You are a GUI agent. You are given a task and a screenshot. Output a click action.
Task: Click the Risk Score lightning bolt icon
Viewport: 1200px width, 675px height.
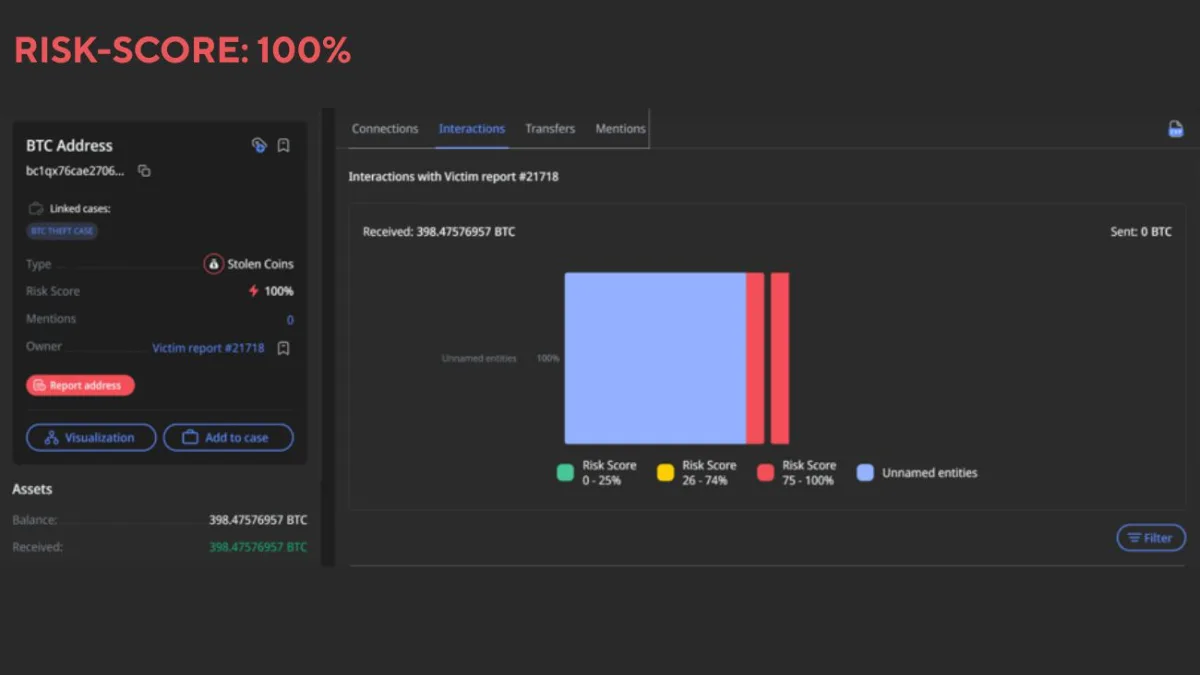(x=254, y=291)
